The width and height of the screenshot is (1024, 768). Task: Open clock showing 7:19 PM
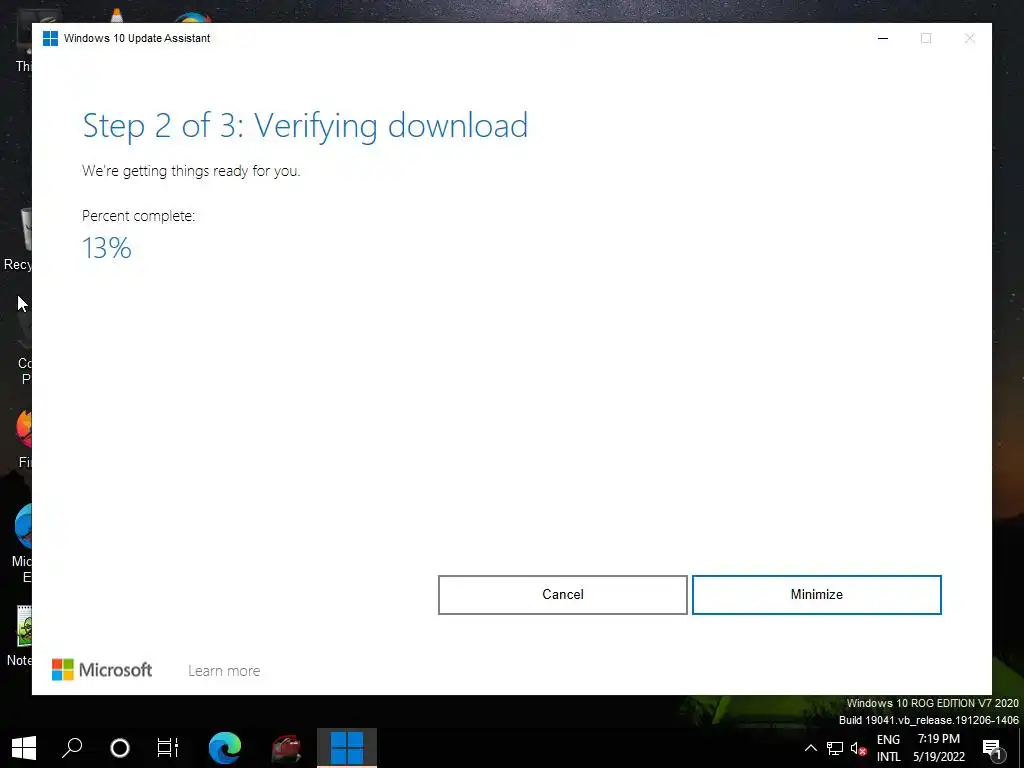point(938,748)
